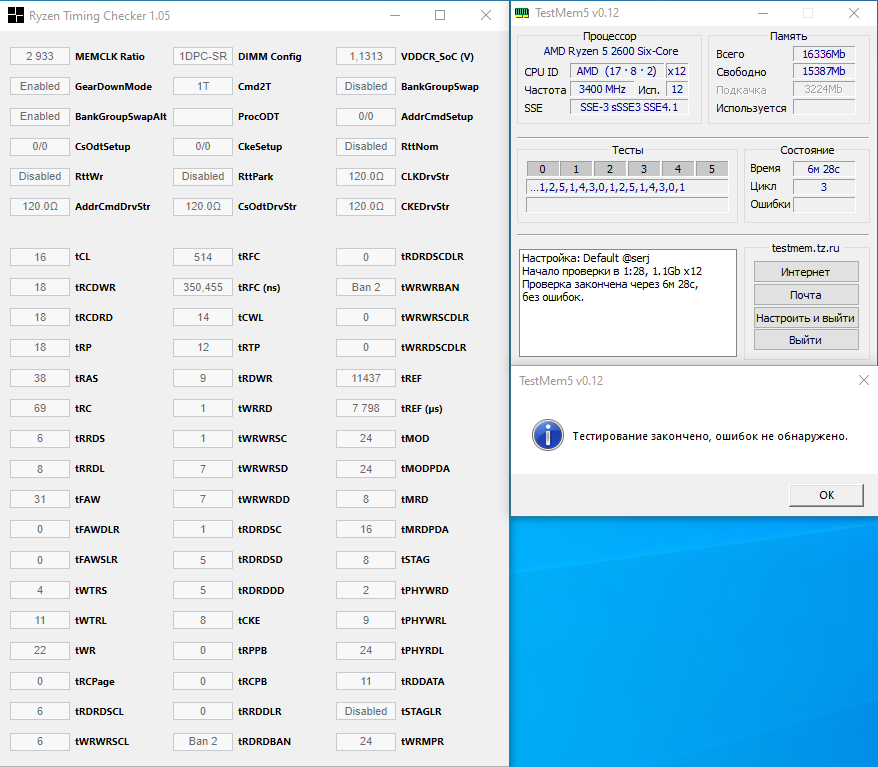Click the tFAW value 31
This screenshot has height=767, width=878.
[x=40, y=499]
